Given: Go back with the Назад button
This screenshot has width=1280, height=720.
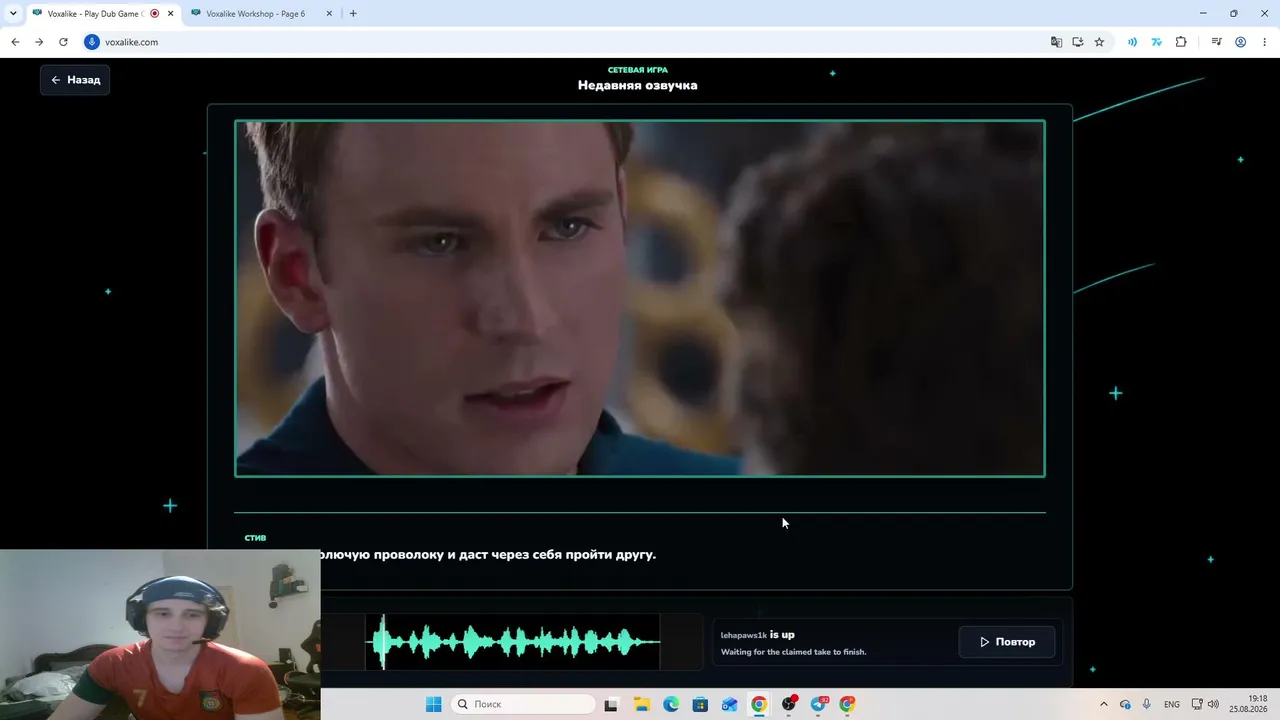Looking at the screenshot, I should pos(75,80).
